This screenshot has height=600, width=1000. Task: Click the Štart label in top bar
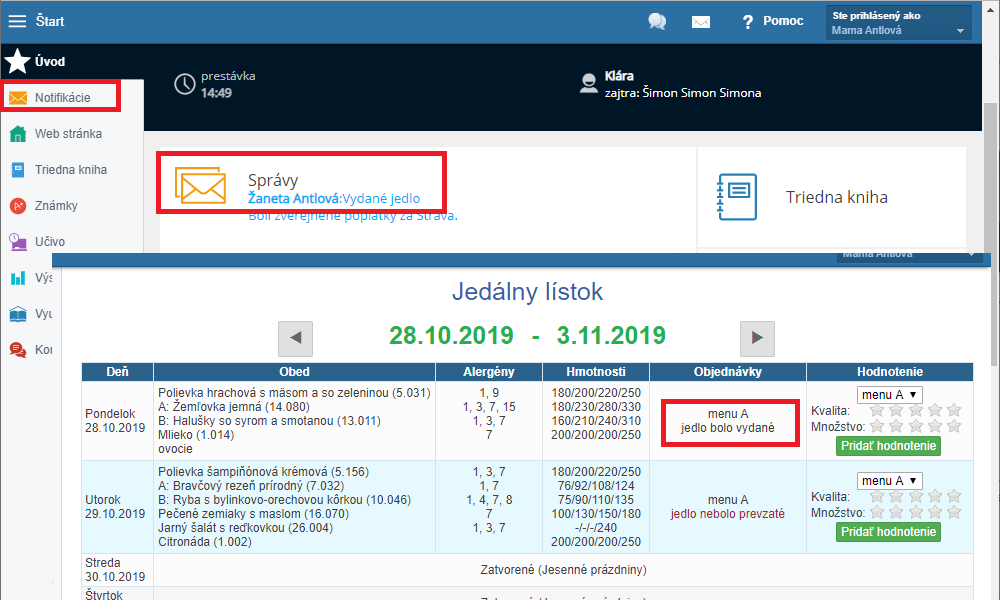[50, 21]
